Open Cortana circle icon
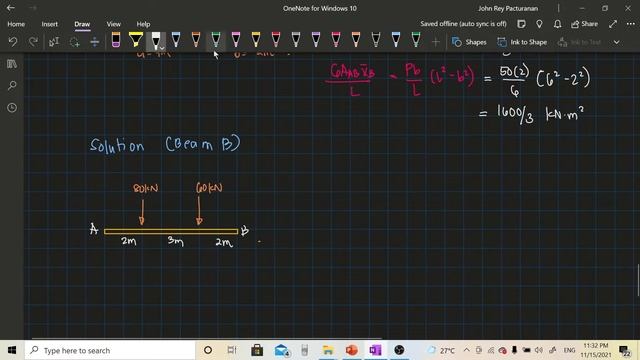The height and width of the screenshot is (360, 640). coord(208,350)
